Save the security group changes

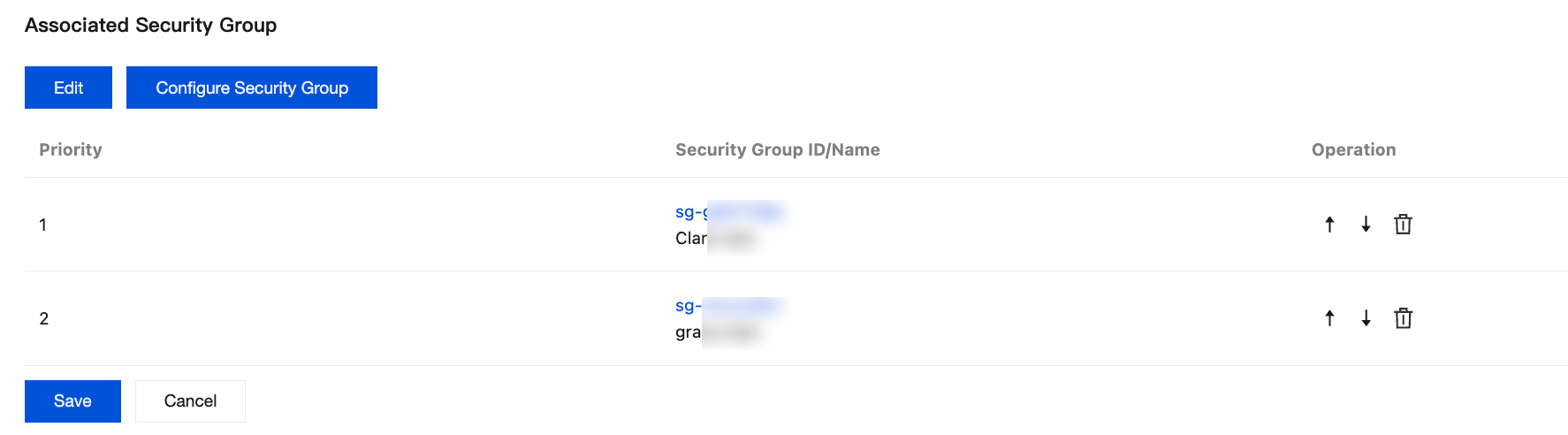point(72,401)
